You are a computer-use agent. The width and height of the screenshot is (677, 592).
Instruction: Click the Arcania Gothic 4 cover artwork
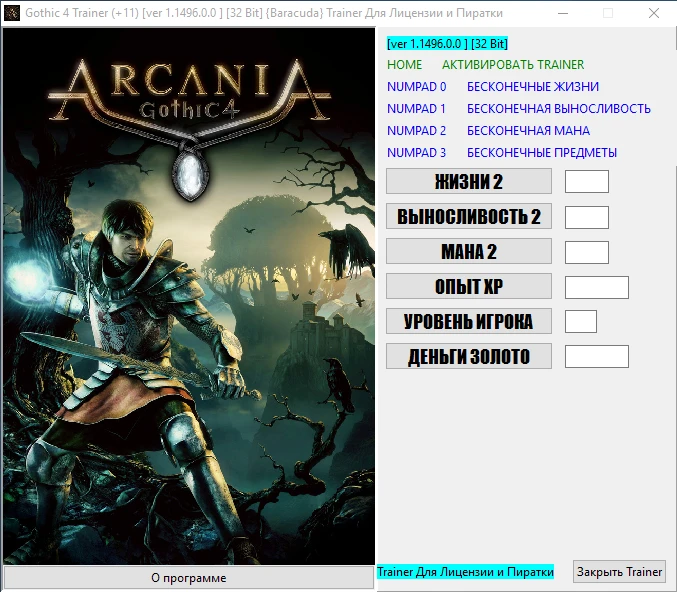coord(189,296)
